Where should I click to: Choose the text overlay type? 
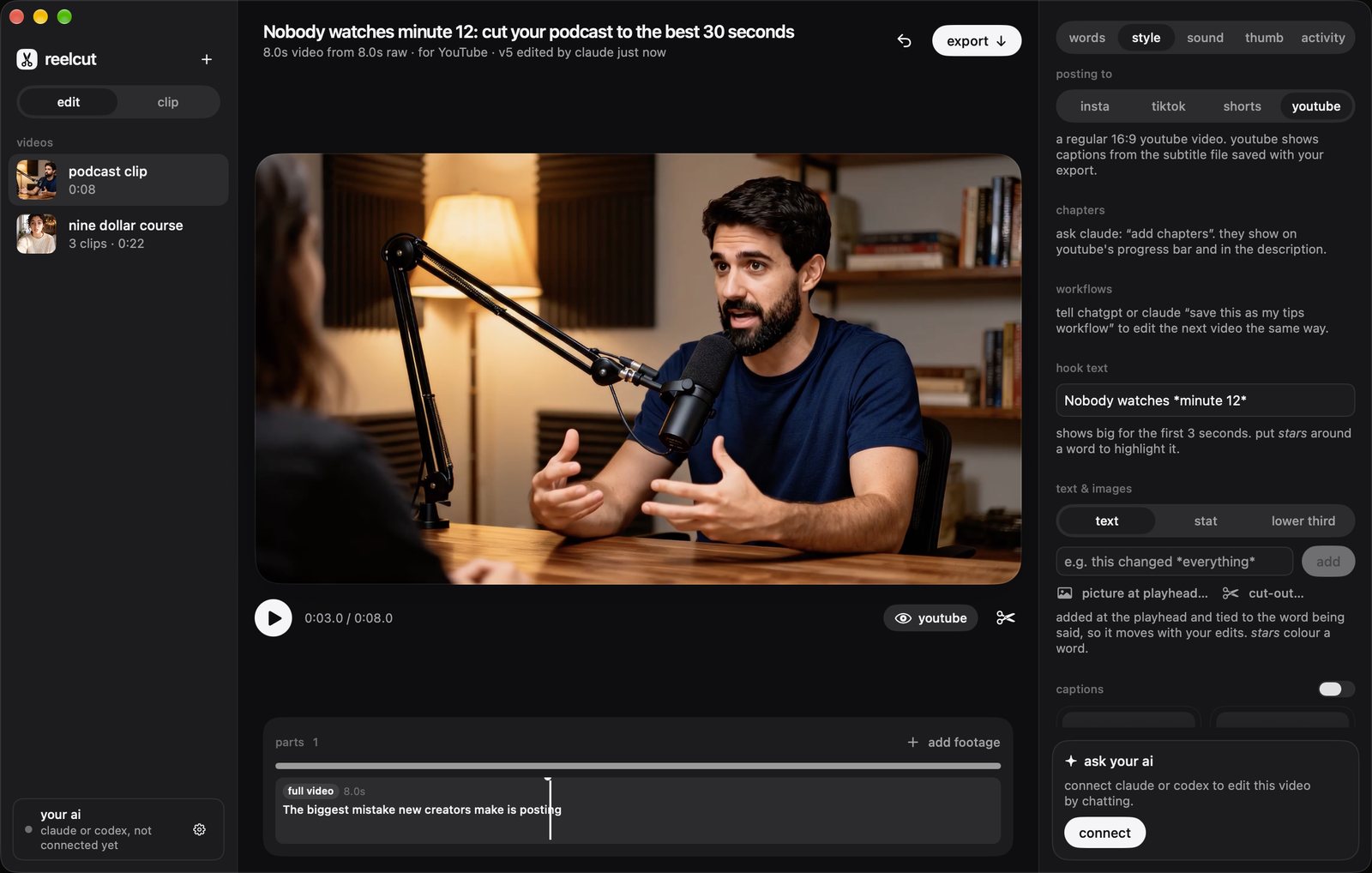[x=1106, y=521]
